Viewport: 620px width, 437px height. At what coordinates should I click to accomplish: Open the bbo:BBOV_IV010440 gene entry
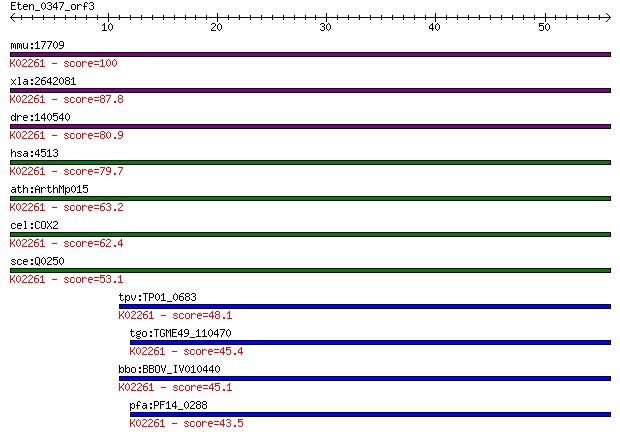pyautogui.click(x=169, y=369)
